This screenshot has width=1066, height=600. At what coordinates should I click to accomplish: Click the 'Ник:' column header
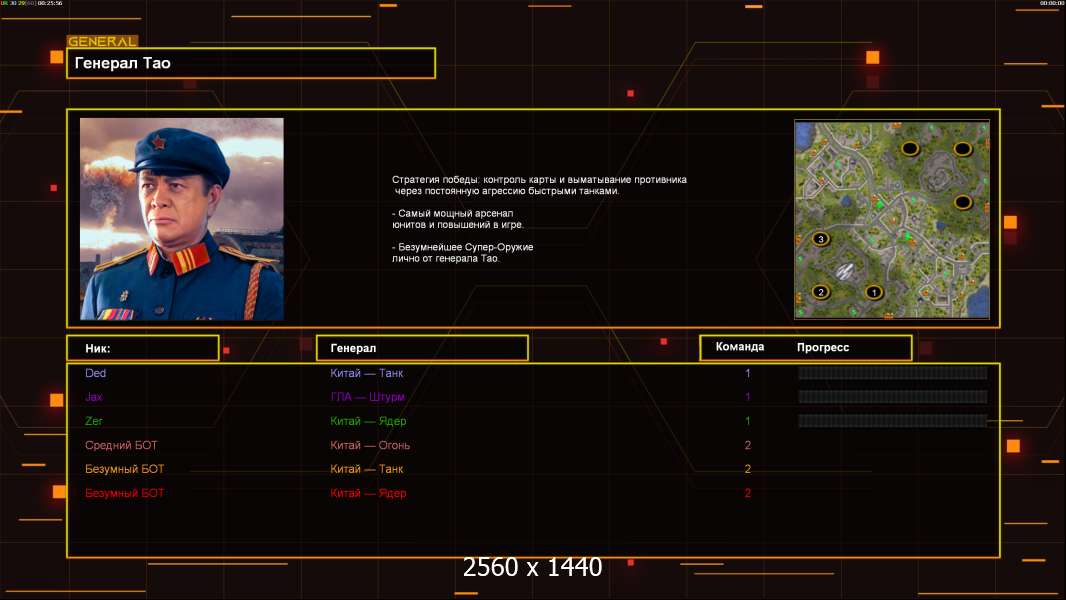click(x=143, y=348)
